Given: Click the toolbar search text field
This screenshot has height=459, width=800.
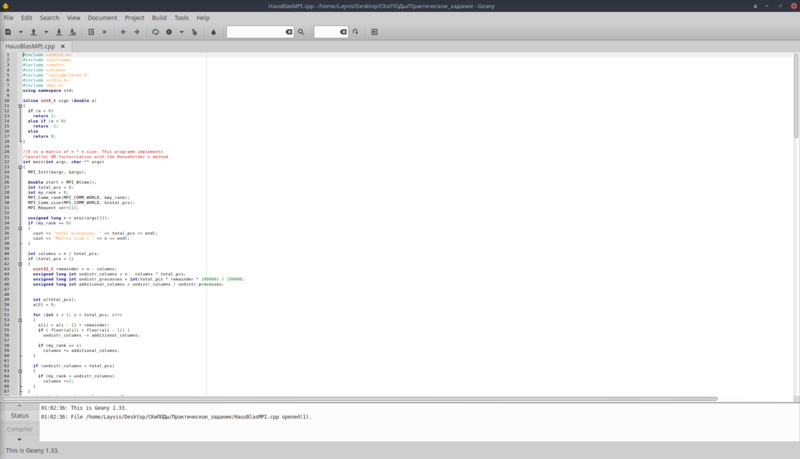Looking at the screenshot, I should point(255,32).
